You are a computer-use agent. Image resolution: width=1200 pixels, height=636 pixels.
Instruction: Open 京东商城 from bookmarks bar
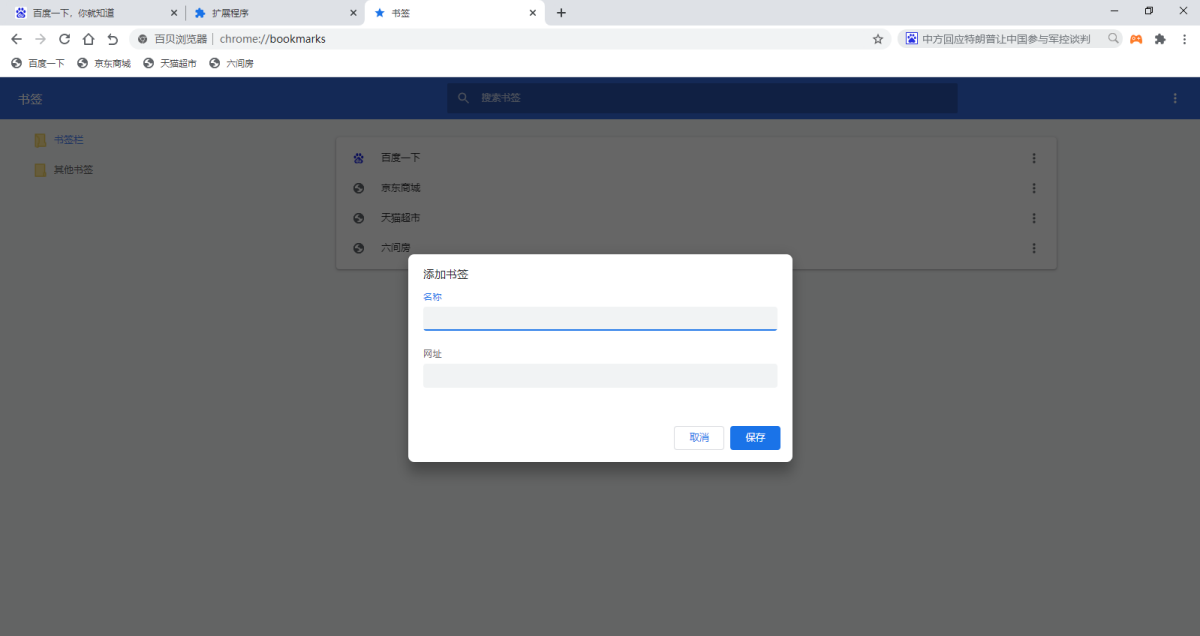coord(104,63)
